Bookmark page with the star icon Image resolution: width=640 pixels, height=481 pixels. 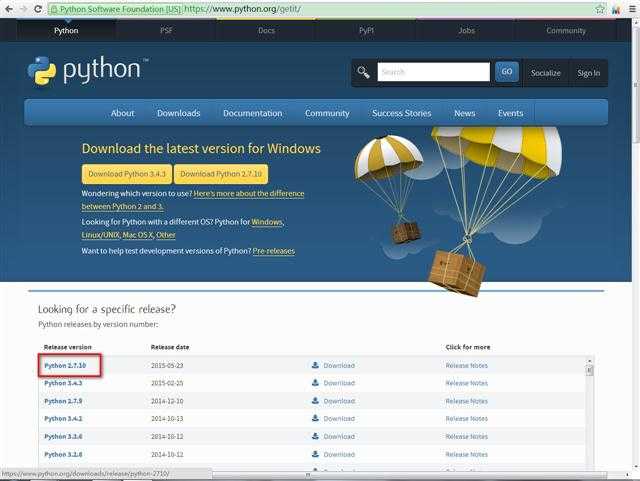600,9
